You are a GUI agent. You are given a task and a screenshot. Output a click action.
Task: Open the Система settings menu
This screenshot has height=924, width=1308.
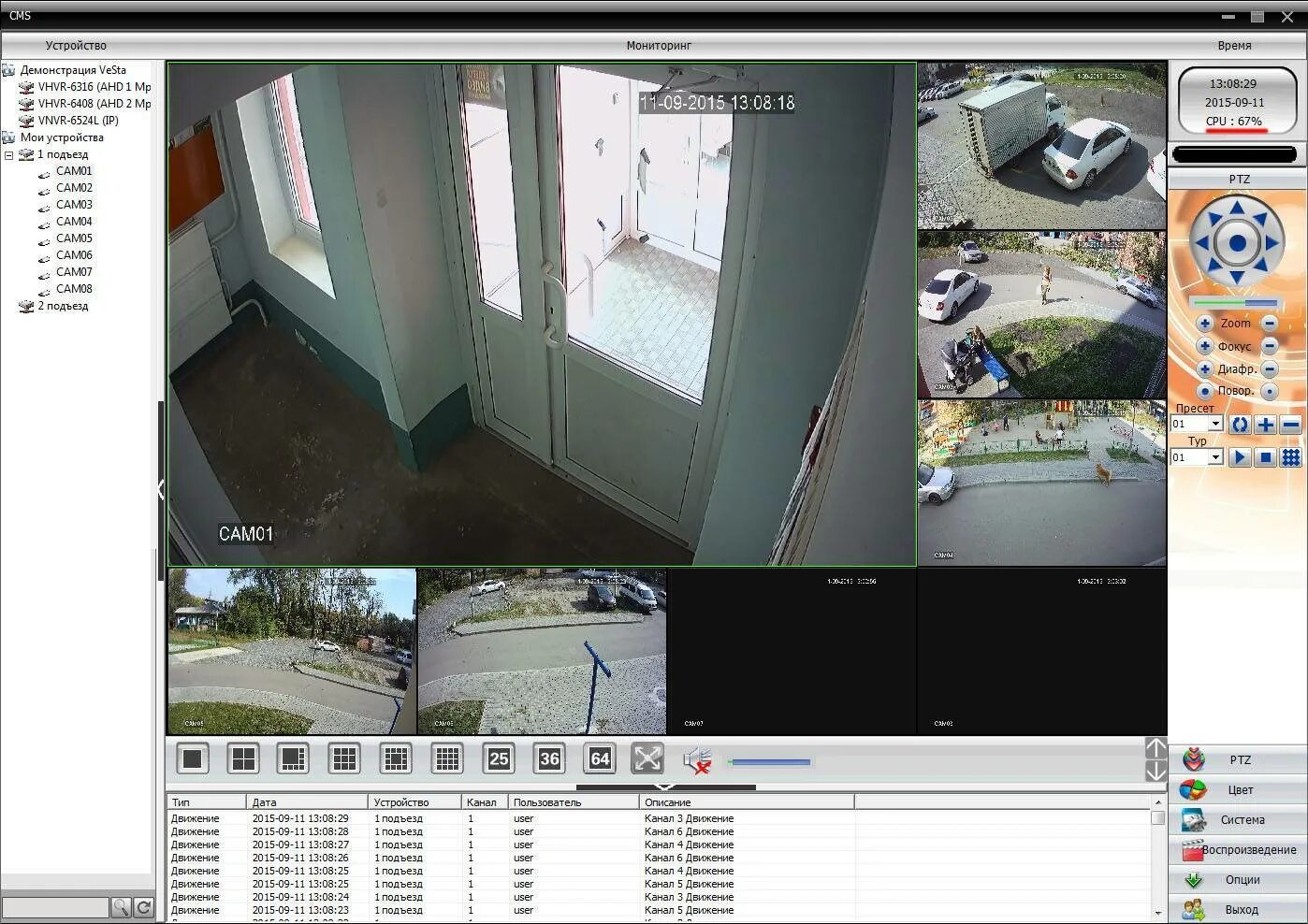(1238, 820)
